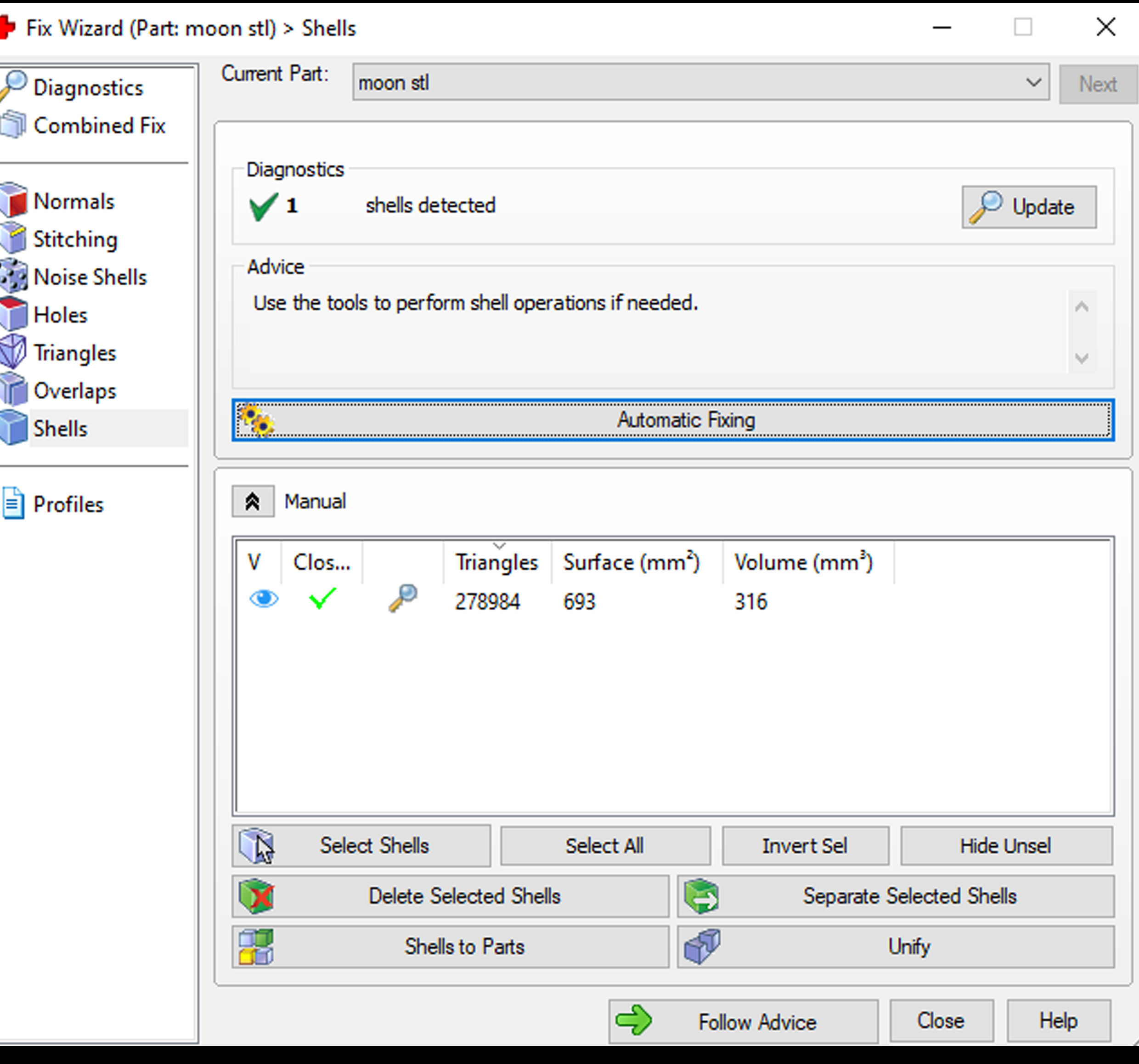
Task: Click the Follow Advice button
Action: point(743,1021)
